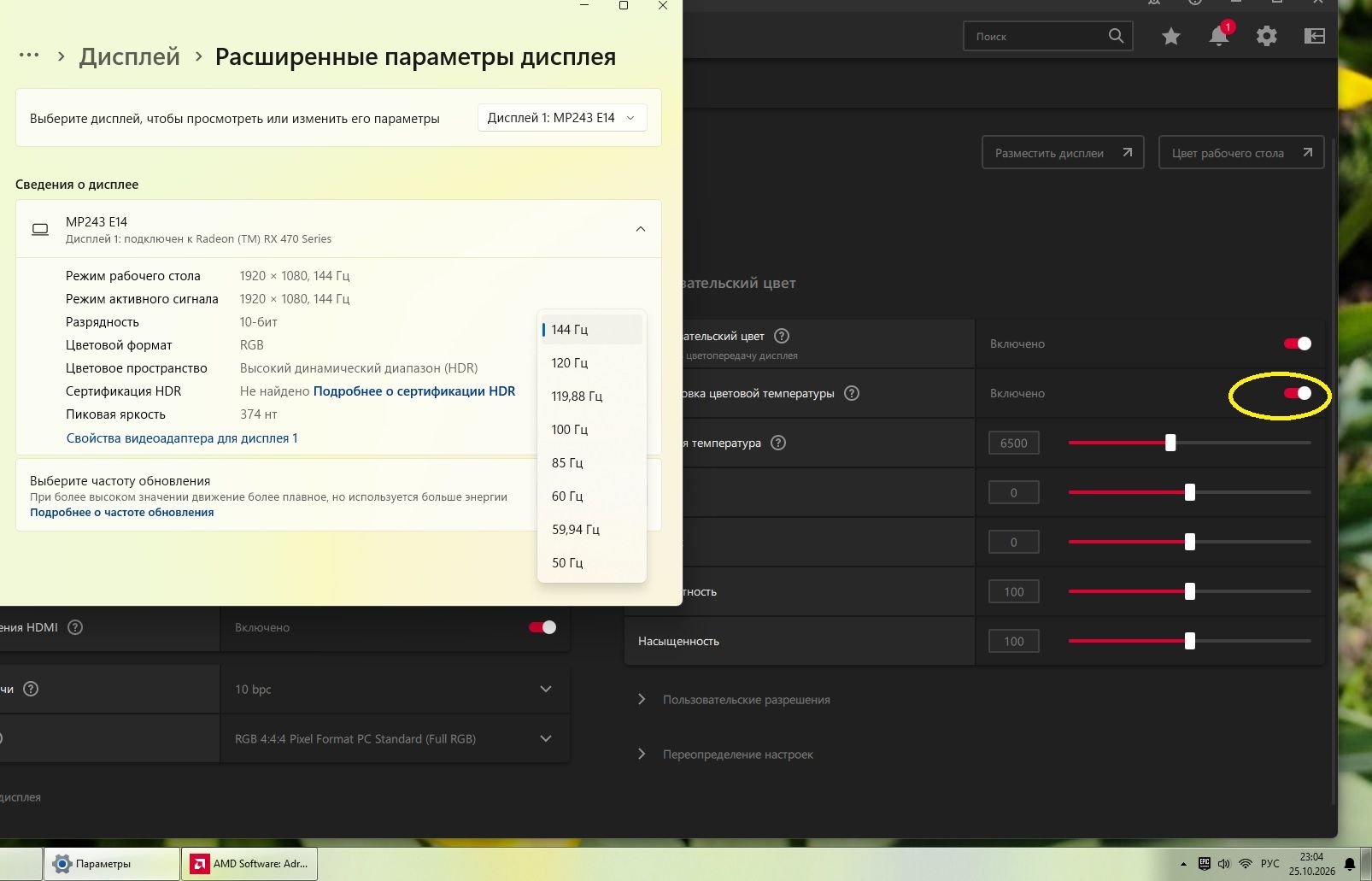Click help icon next to 'температура' label
1372x881 pixels.
(x=778, y=443)
